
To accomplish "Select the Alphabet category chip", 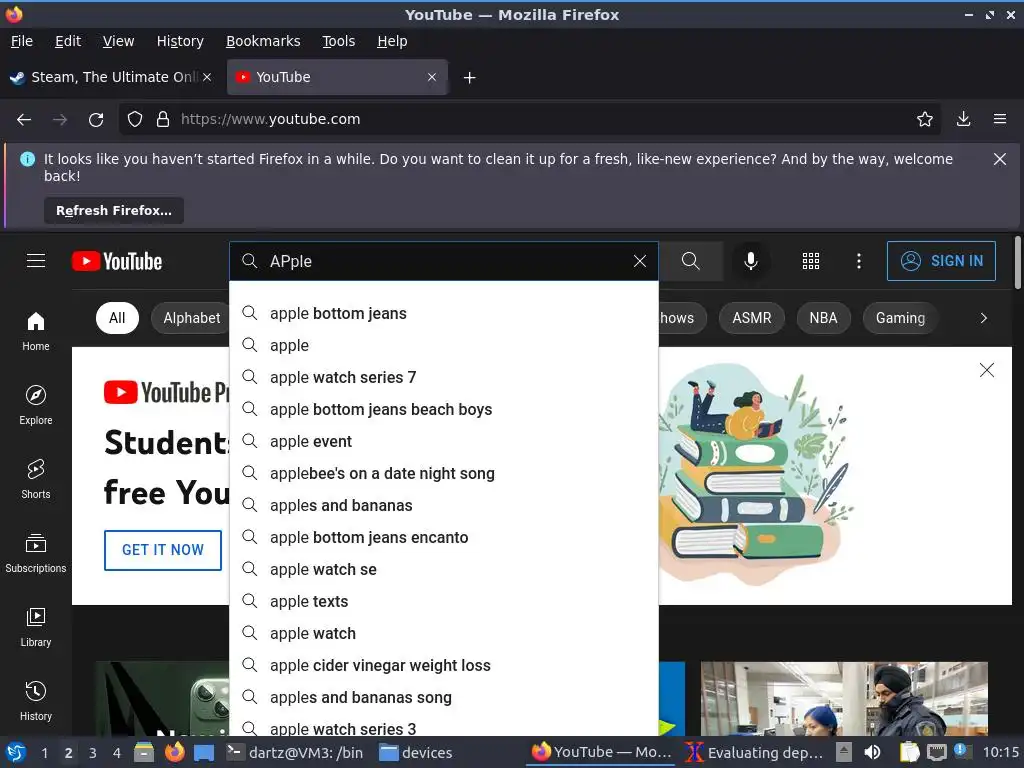I will click(191, 318).
